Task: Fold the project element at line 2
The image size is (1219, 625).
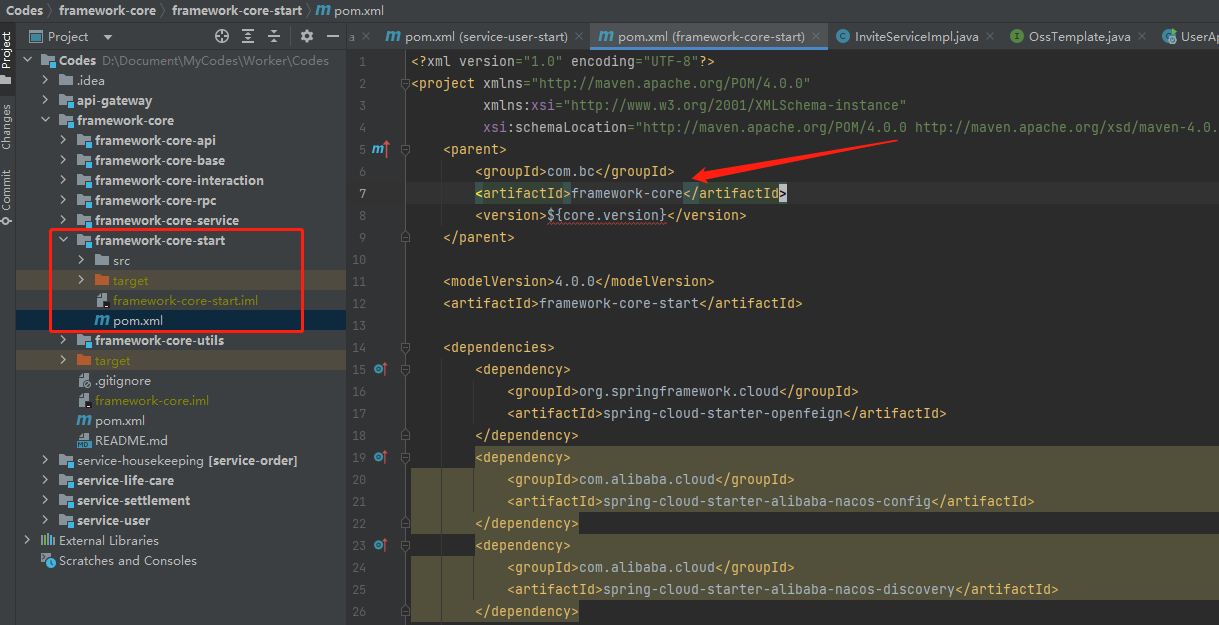Action: (405, 83)
